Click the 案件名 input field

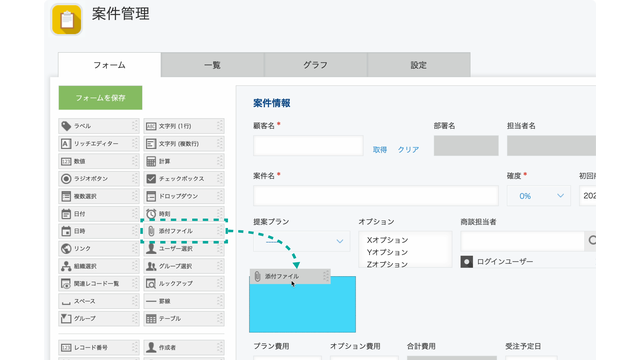[376, 196]
